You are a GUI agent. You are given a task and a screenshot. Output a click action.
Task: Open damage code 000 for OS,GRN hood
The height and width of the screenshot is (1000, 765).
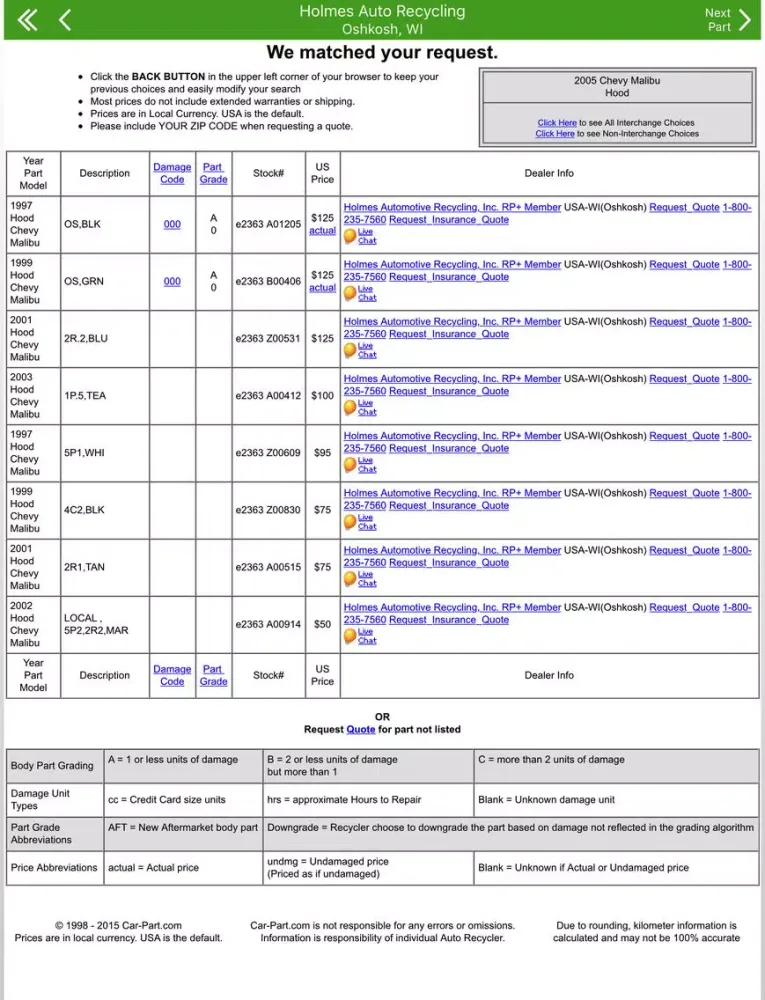click(172, 281)
